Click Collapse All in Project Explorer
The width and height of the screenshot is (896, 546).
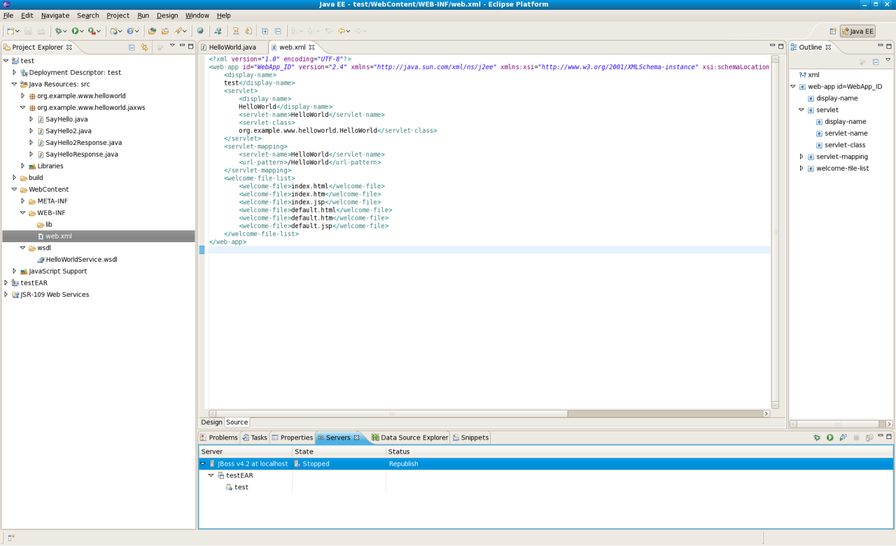(131, 47)
